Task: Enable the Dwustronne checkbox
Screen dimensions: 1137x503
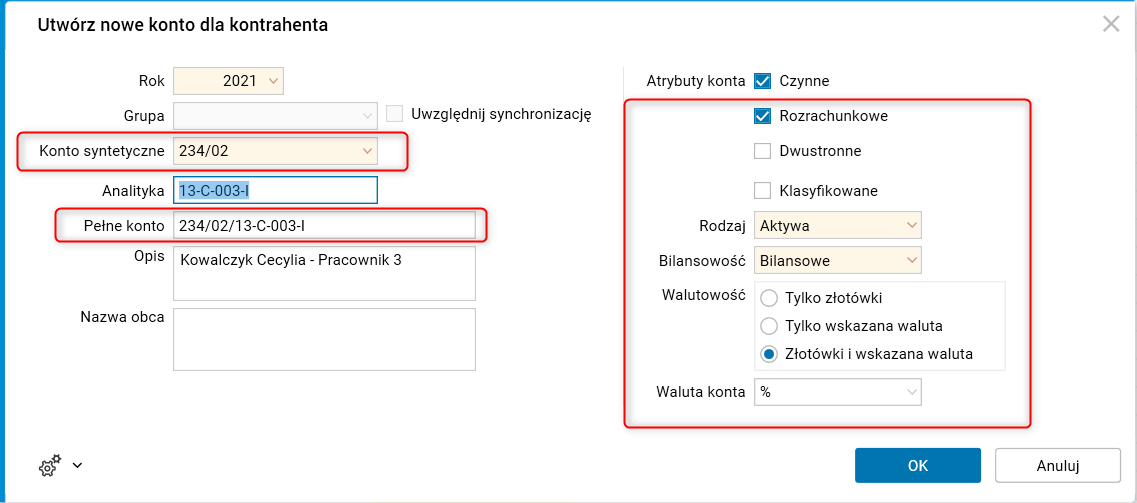Action: tap(763, 152)
